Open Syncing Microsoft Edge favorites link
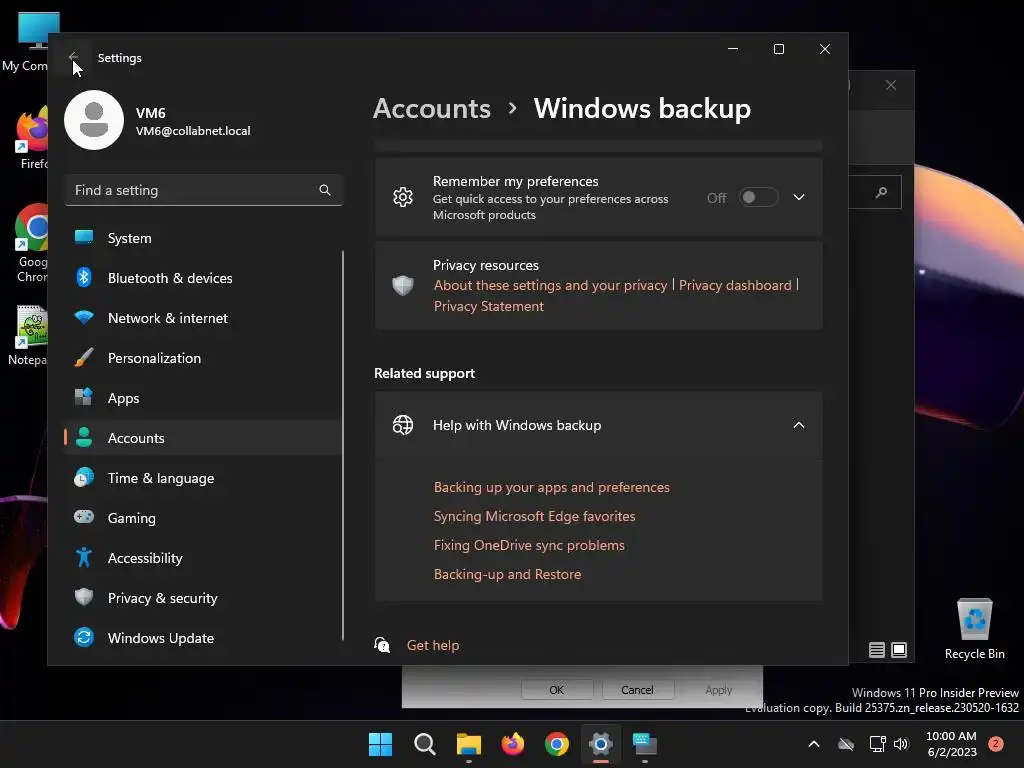This screenshot has width=1024, height=768. click(534, 516)
